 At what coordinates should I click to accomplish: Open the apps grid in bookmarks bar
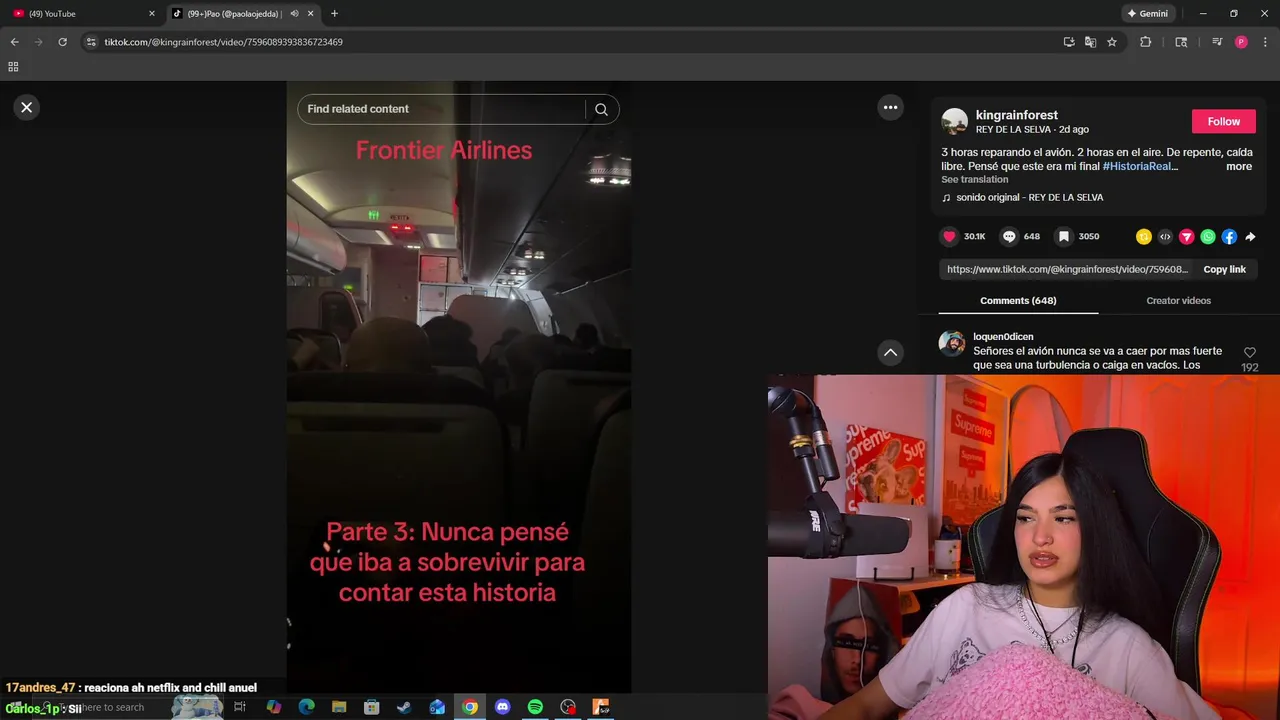click(13, 67)
